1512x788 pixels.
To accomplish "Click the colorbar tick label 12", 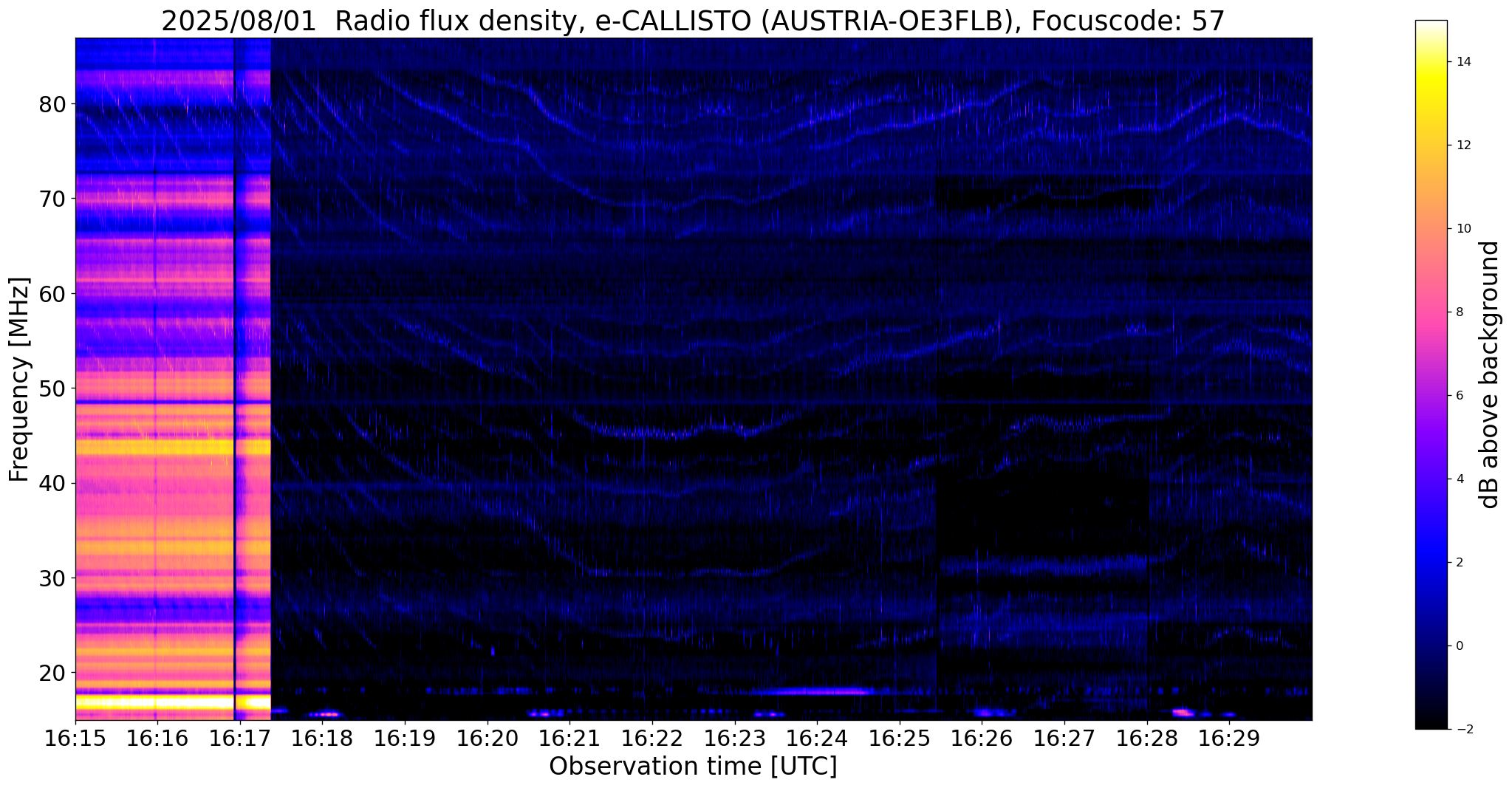I will [1462, 145].
